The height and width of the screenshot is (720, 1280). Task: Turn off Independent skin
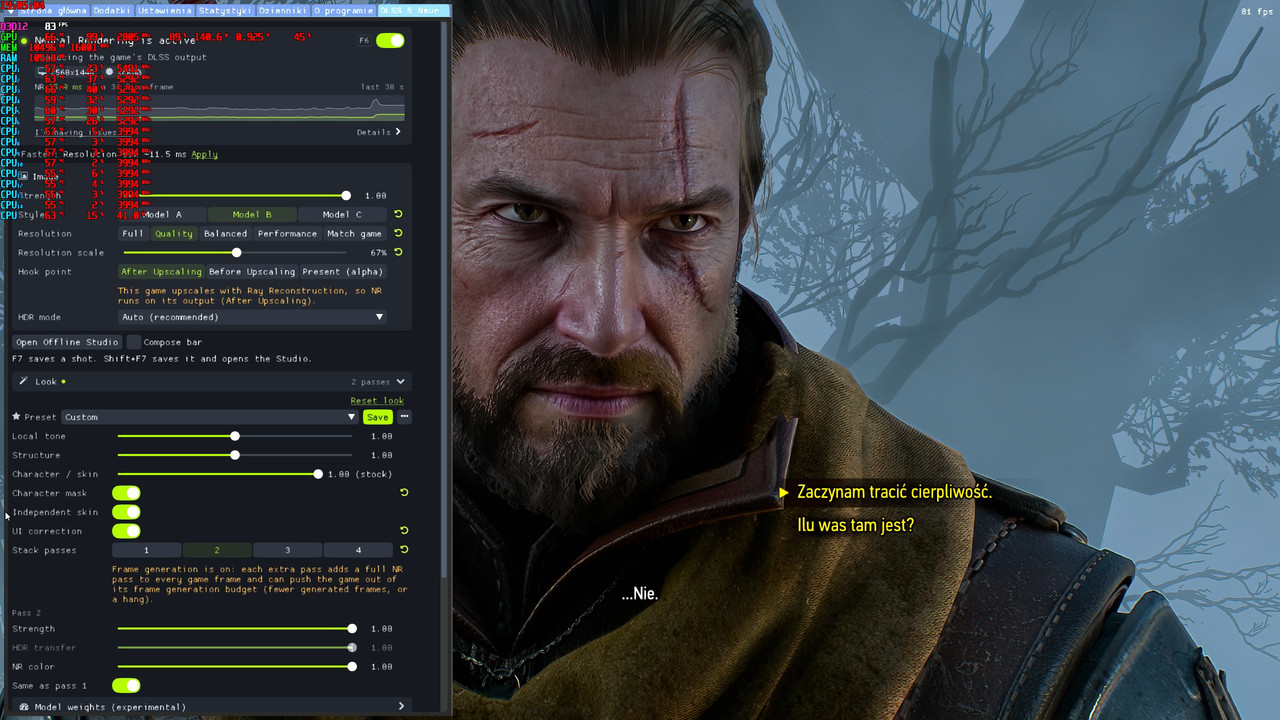(126, 512)
